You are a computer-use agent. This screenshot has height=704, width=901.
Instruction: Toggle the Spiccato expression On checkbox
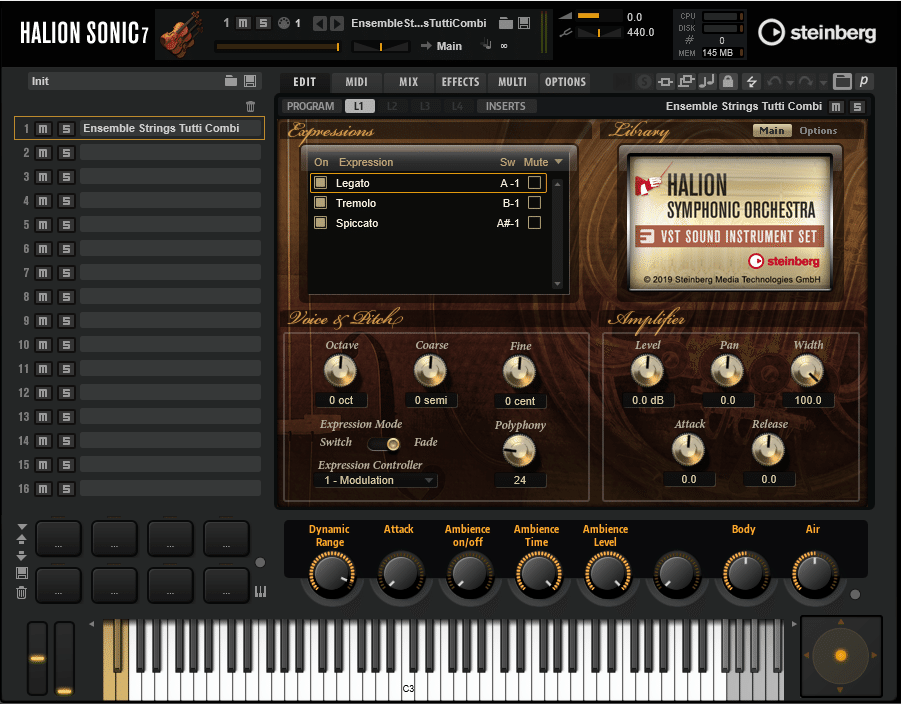[x=321, y=223]
